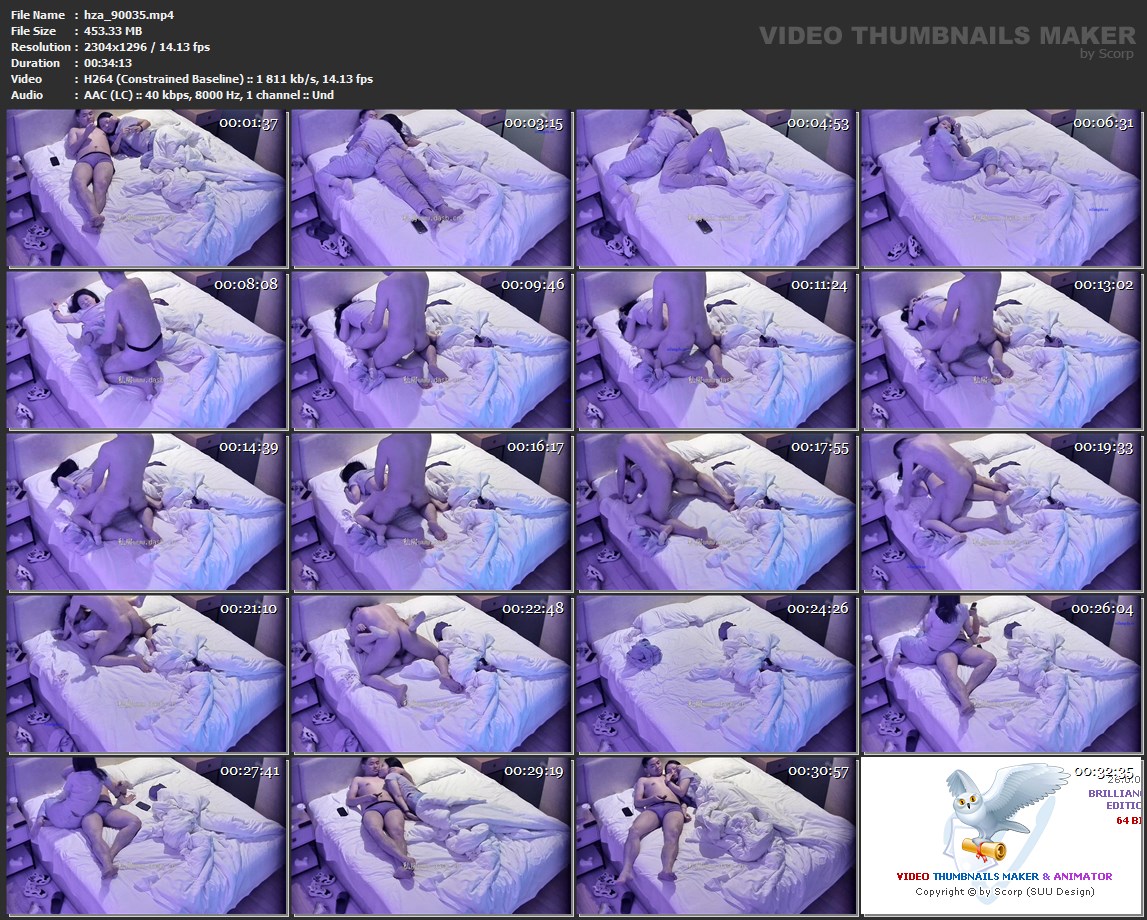Click the timestamp text 00:29:19

[533, 771]
